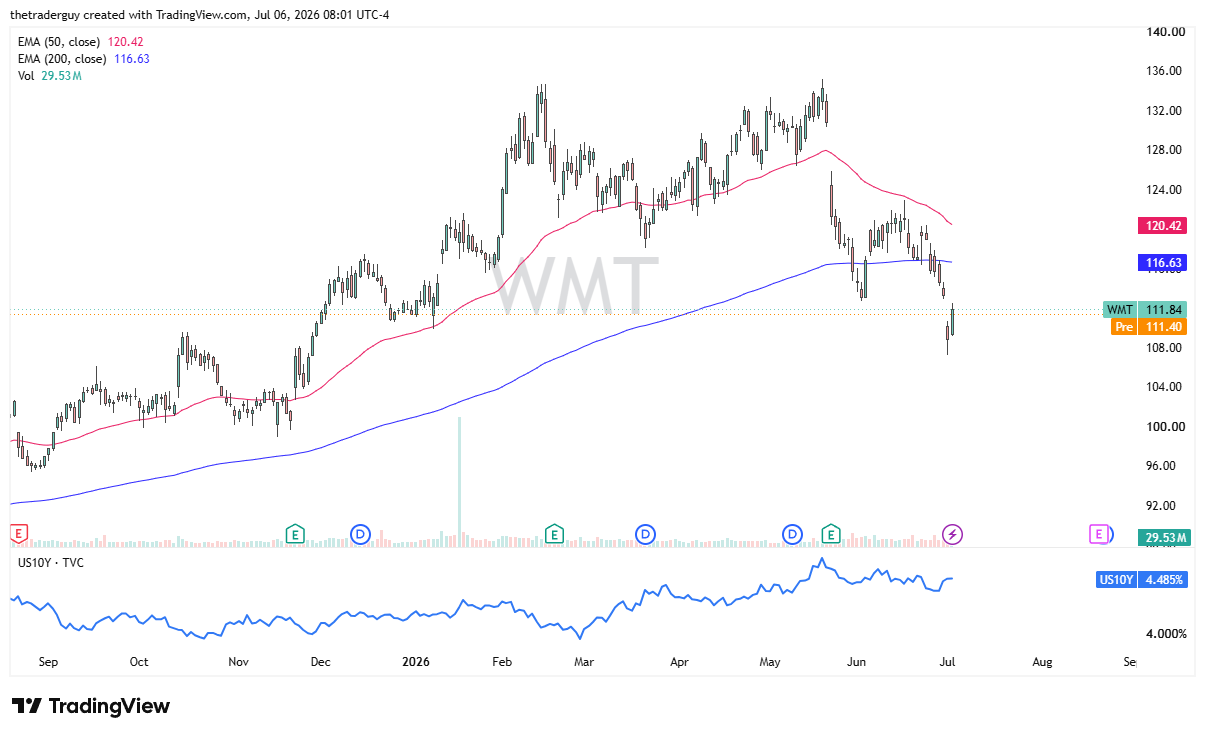1205x736 pixels.
Task: Click the Dec label on the time axis
Action: coord(321,662)
